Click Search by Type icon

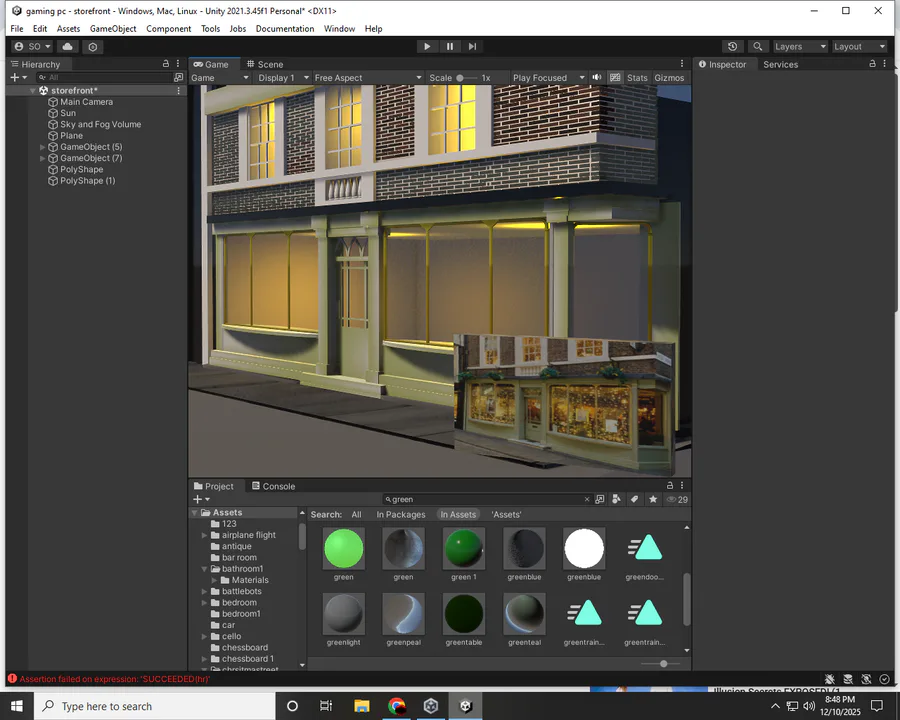pyautogui.click(x=616, y=500)
